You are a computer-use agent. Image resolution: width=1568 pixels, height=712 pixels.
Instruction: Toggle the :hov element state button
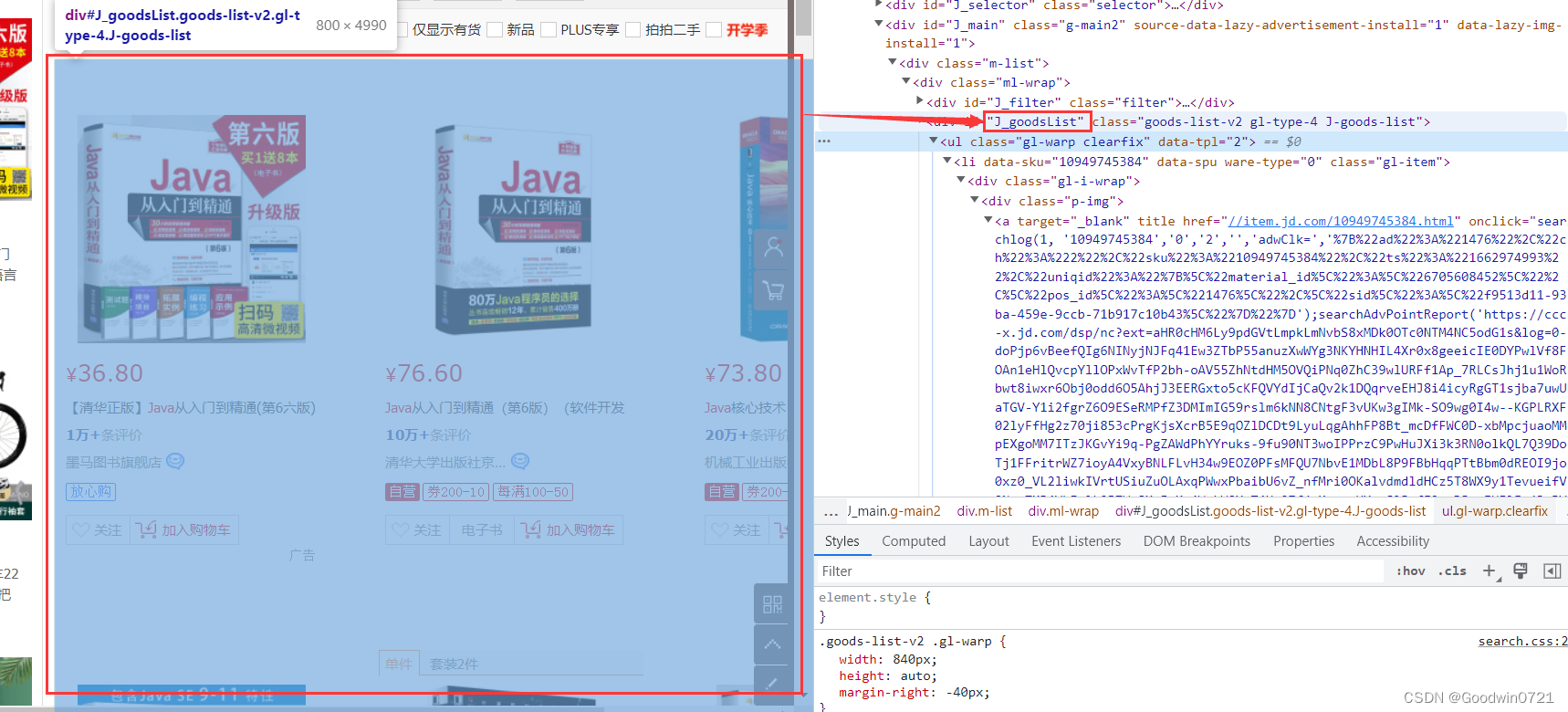(x=1411, y=571)
